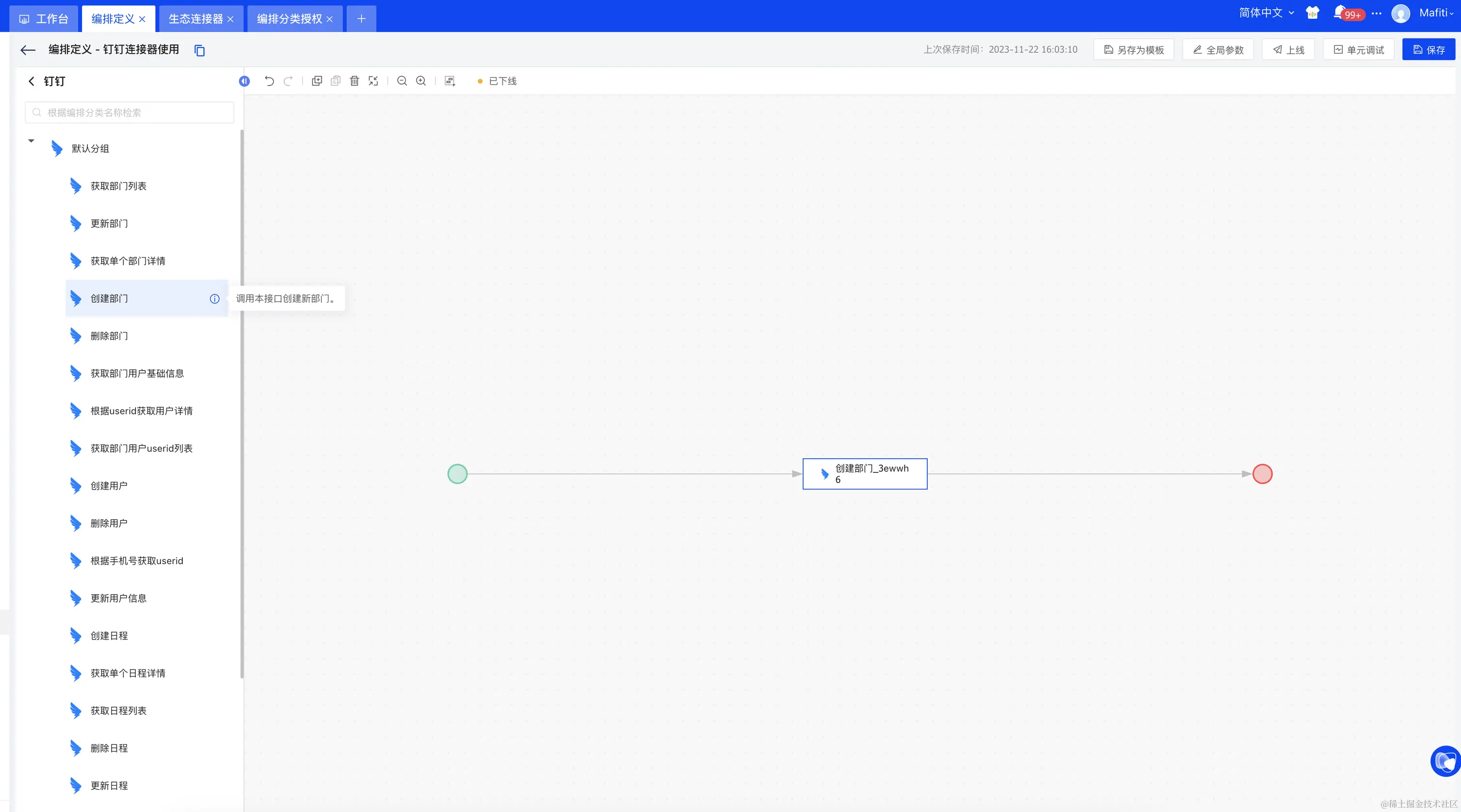
Task: Open the Mafiti user dropdown
Action: pos(1436,13)
